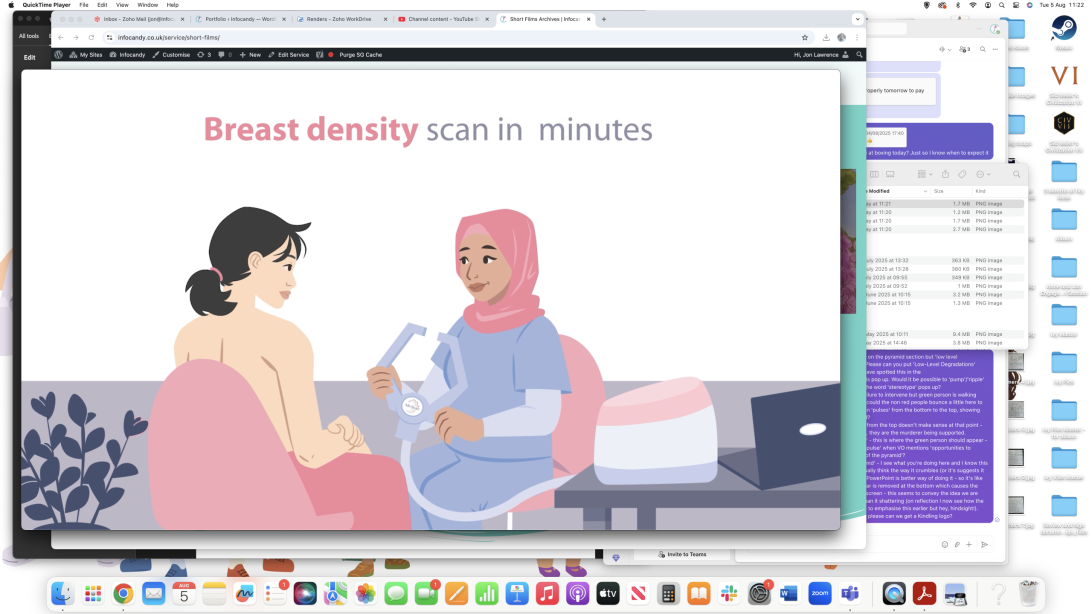Click Edit Service in WordPress admin bar

coord(288,55)
